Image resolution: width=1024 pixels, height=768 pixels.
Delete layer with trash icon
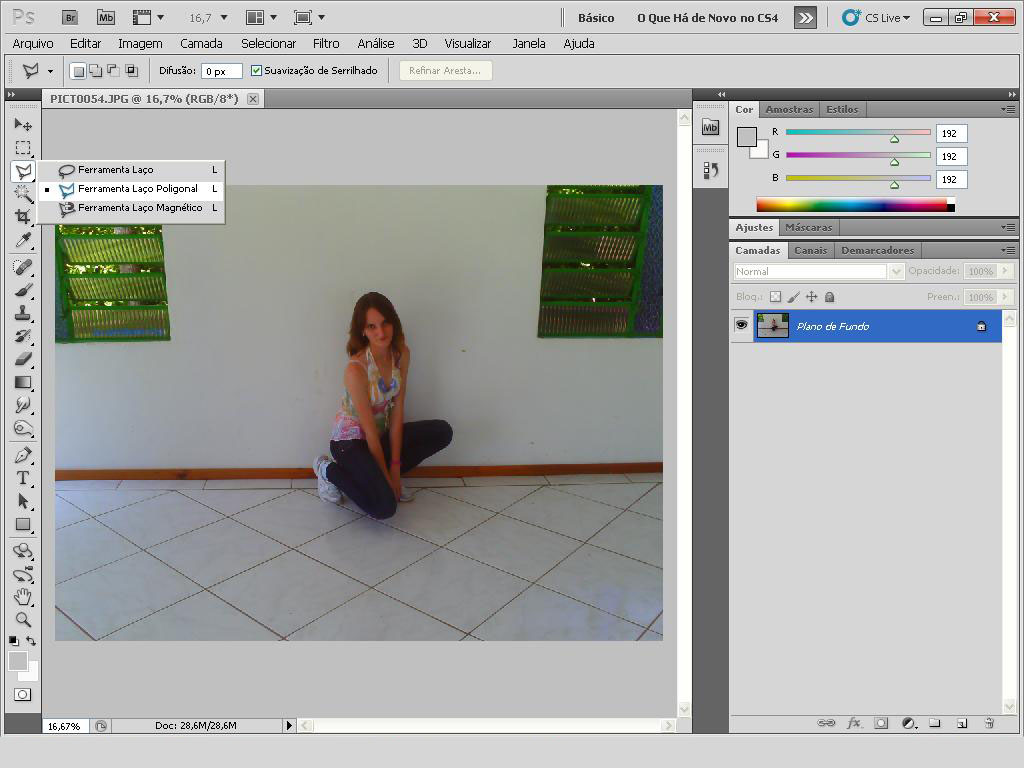tap(989, 723)
